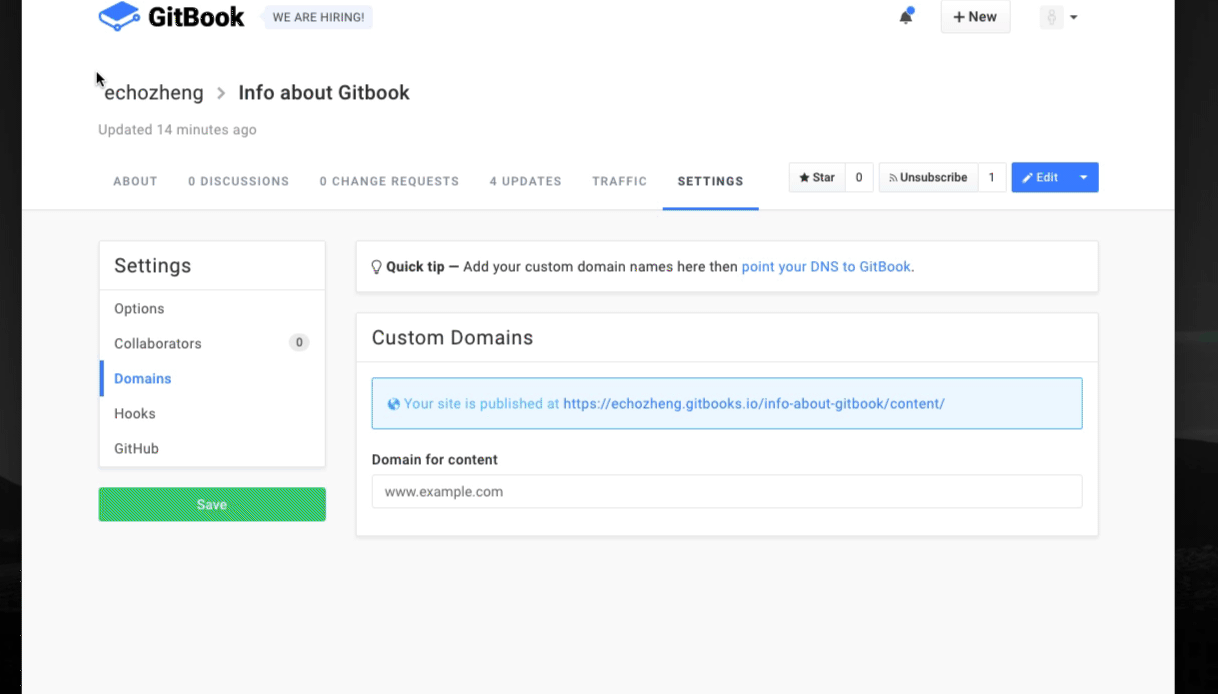Select the Settings tab
The height and width of the screenshot is (694, 1218).
point(710,181)
